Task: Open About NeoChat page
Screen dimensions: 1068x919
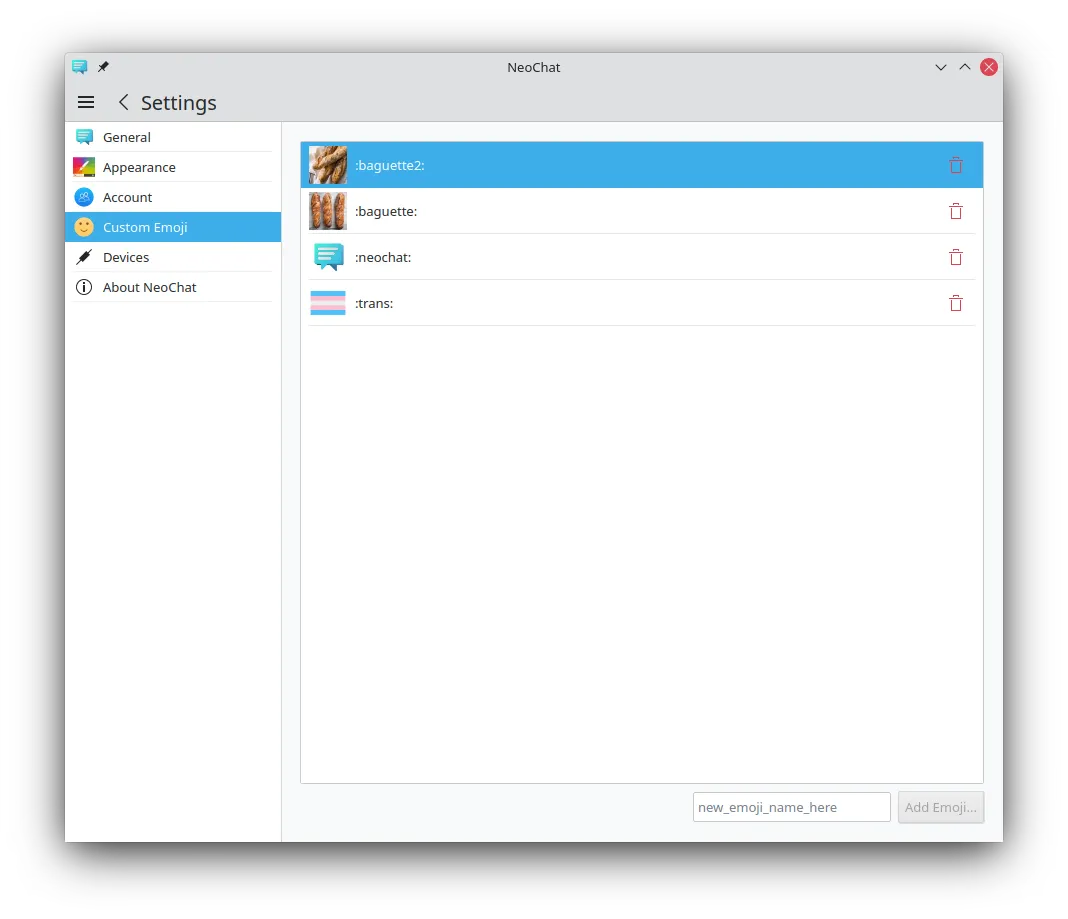Action: (173, 287)
